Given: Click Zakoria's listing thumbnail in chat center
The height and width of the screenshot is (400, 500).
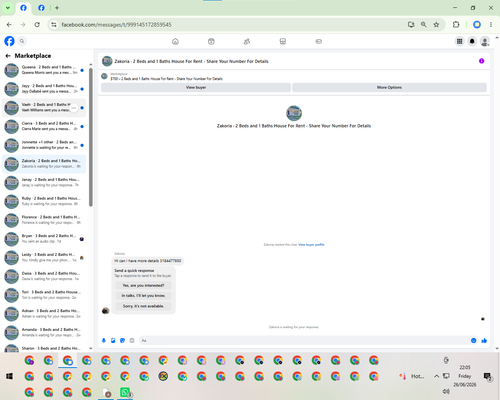Looking at the screenshot, I should pos(294,113).
